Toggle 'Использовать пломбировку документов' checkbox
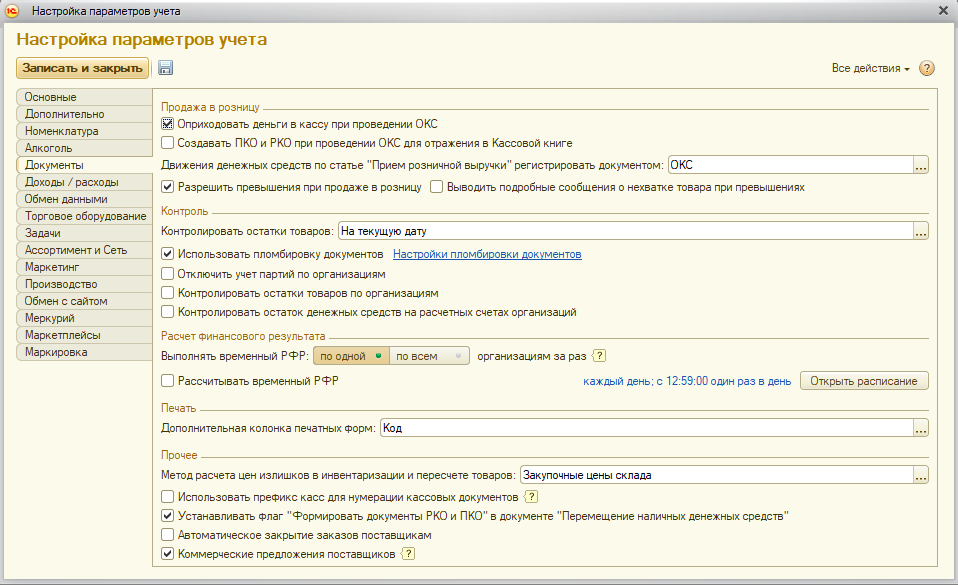This screenshot has height=585, width=958. pos(167,254)
